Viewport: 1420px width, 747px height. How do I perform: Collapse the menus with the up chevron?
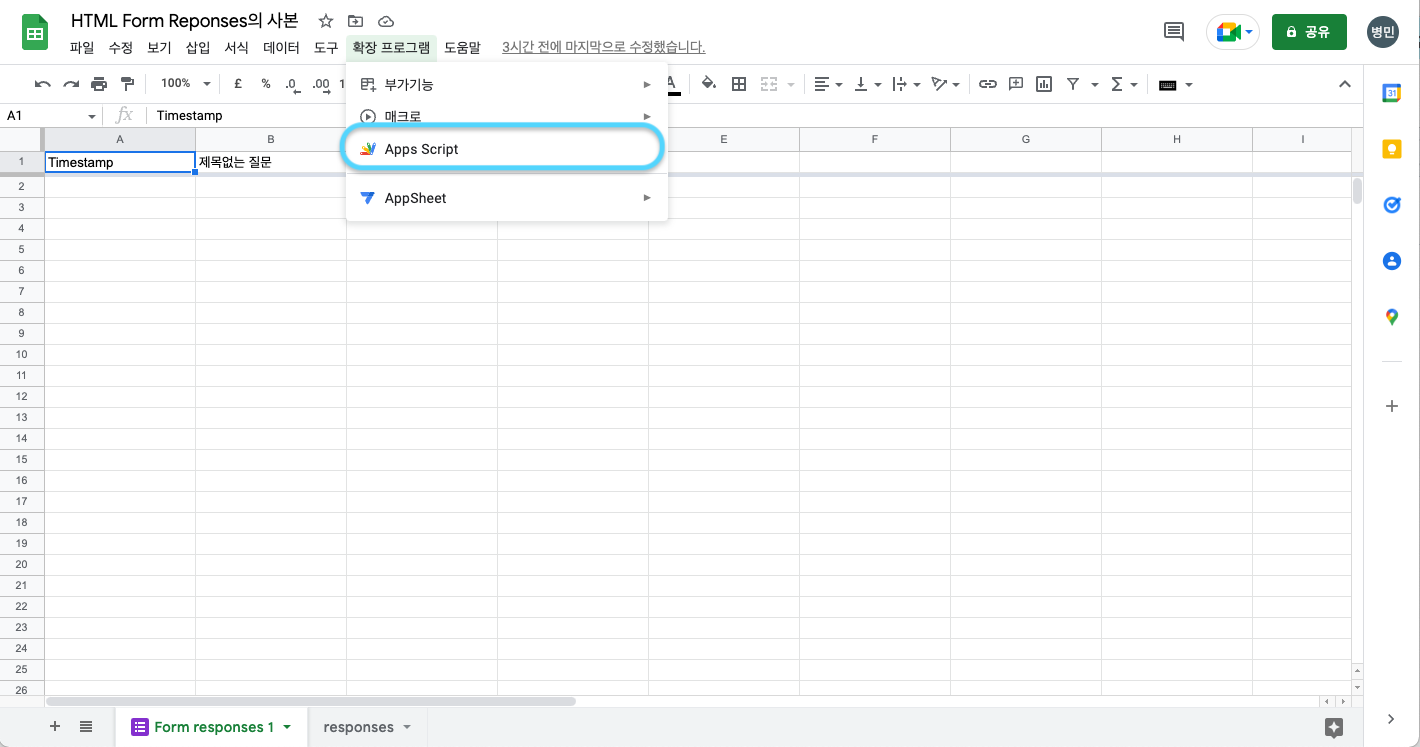tap(1345, 84)
